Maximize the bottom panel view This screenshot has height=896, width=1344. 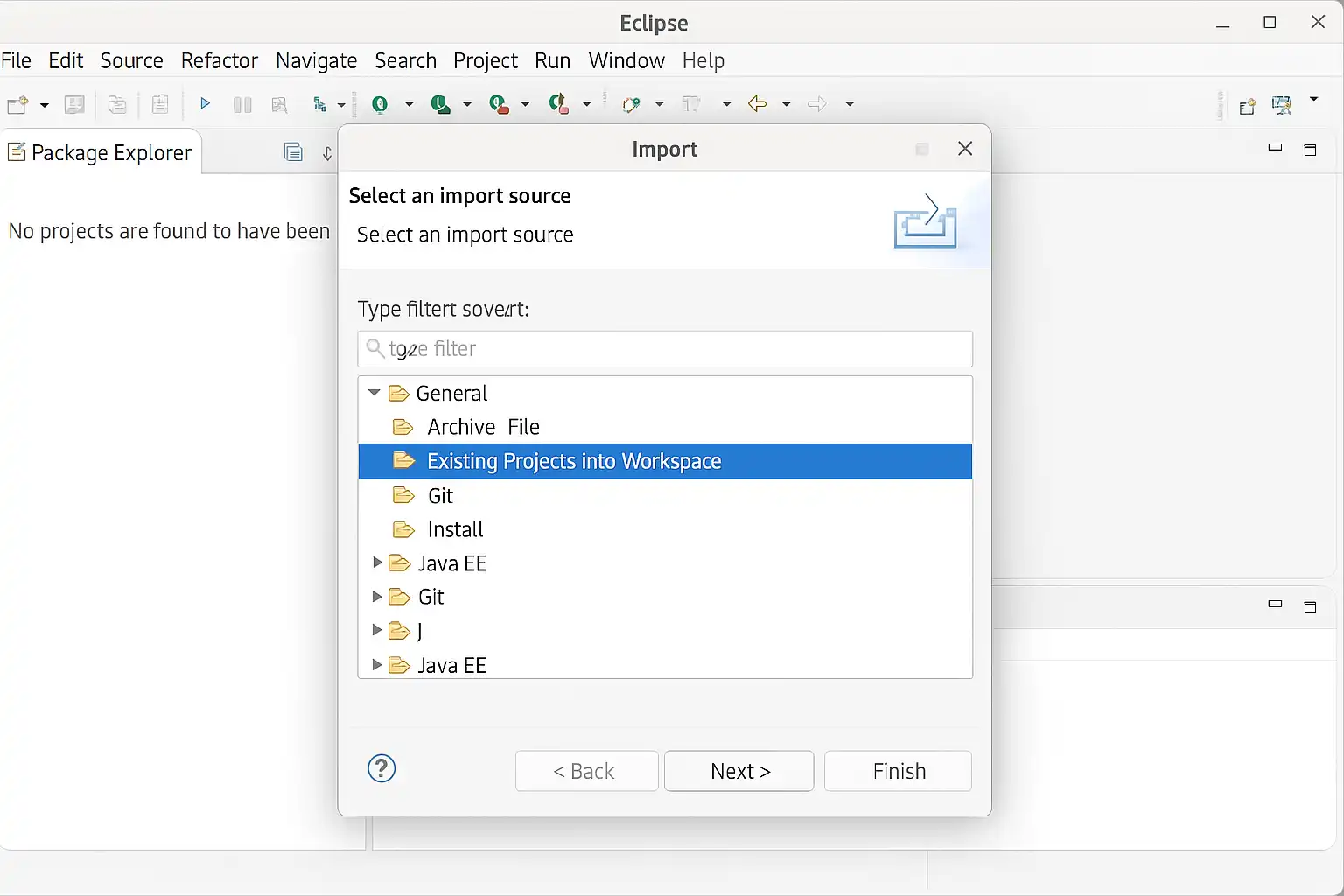pos(1310,606)
